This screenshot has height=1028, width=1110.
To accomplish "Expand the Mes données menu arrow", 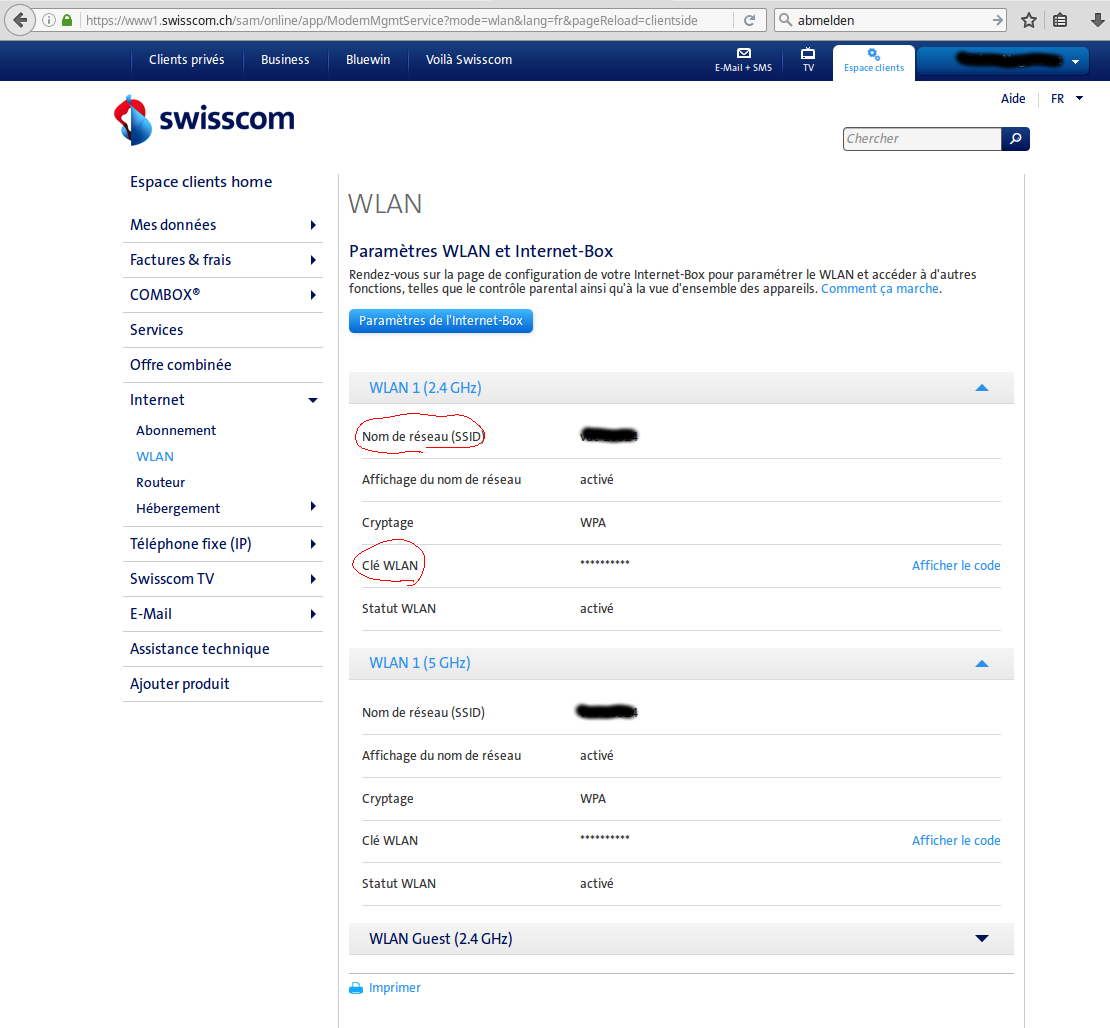I will point(313,225).
